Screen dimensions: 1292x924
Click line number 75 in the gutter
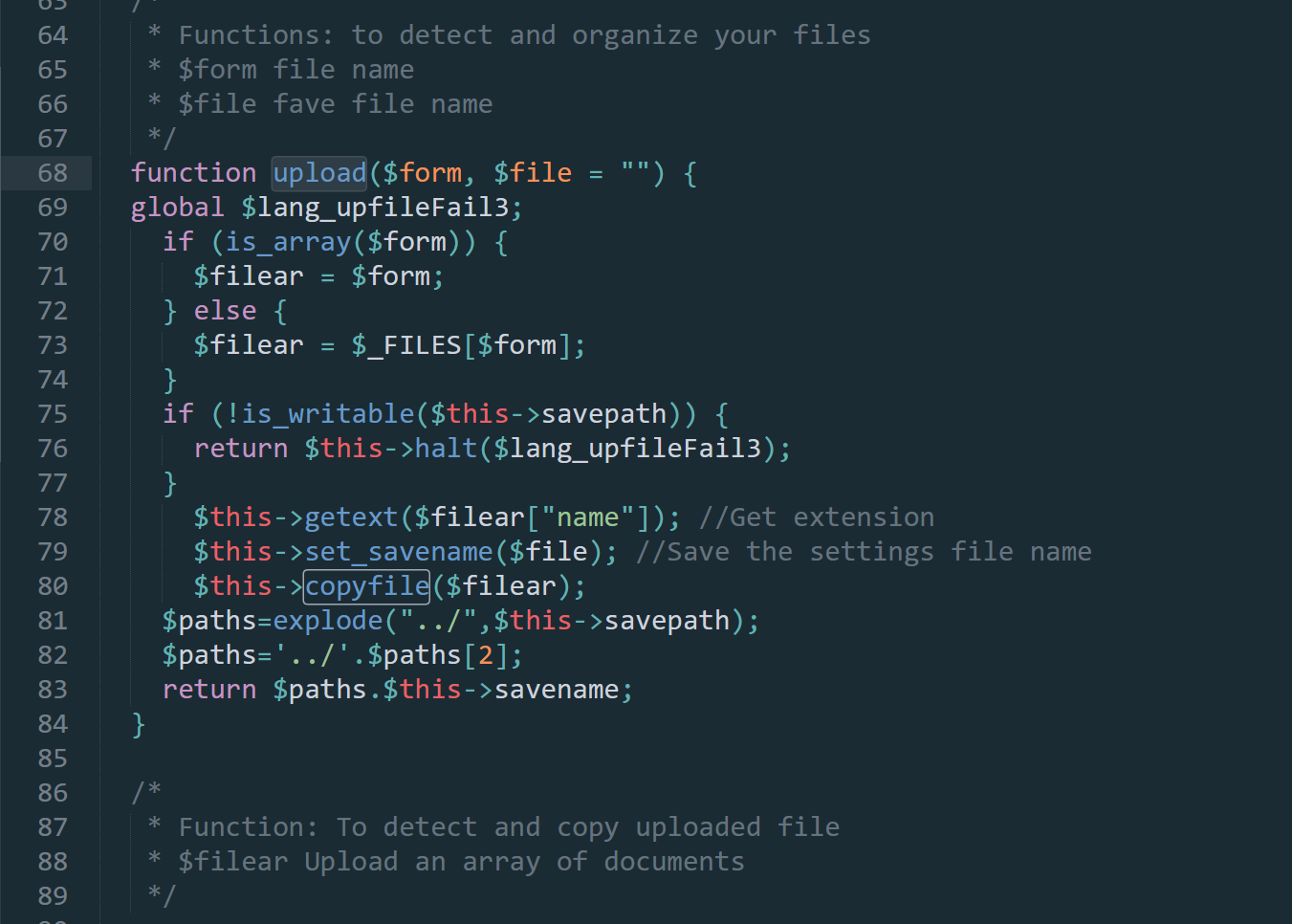(x=53, y=414)
